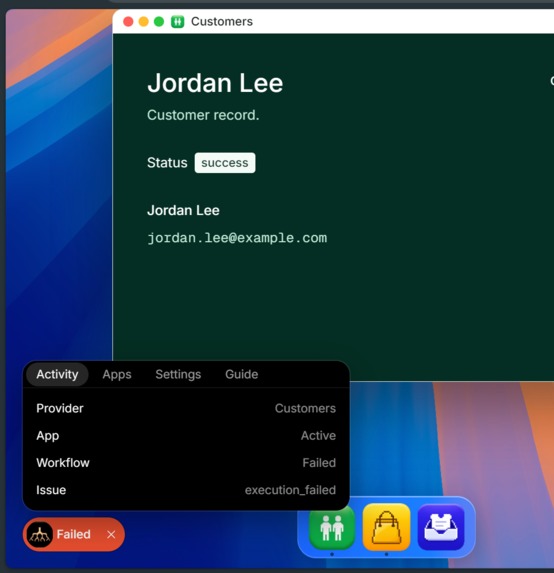Open the Settings tab
554x573 pixels.
pos(178,374)
